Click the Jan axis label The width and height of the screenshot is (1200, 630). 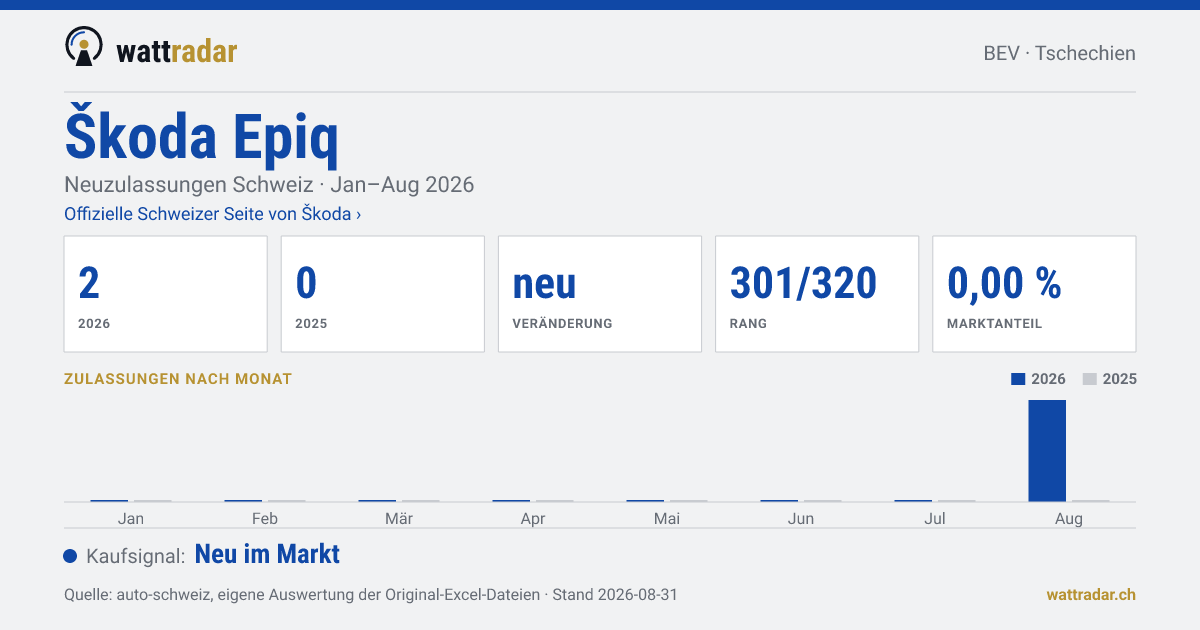click(x=131, y=518)
